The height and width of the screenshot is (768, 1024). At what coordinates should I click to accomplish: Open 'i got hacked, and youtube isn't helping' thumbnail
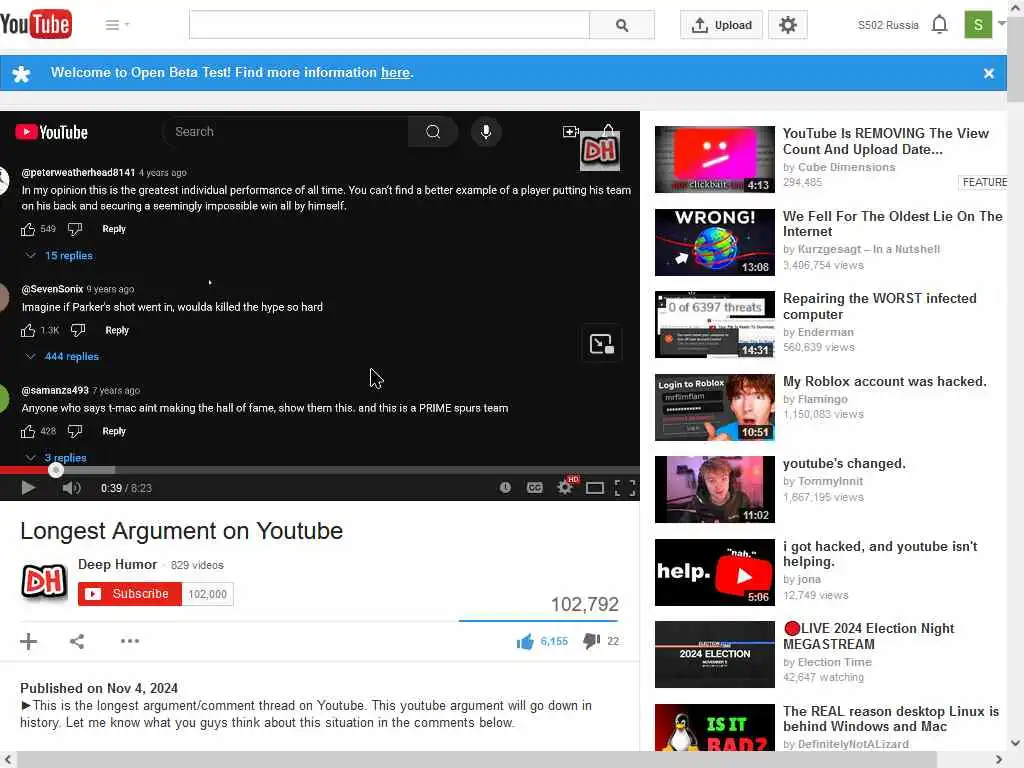[x=714, y=572]
